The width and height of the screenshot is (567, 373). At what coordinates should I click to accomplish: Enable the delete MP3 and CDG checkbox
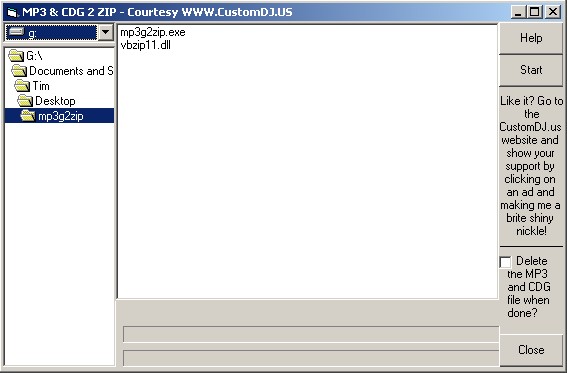[x=506, y=262]
